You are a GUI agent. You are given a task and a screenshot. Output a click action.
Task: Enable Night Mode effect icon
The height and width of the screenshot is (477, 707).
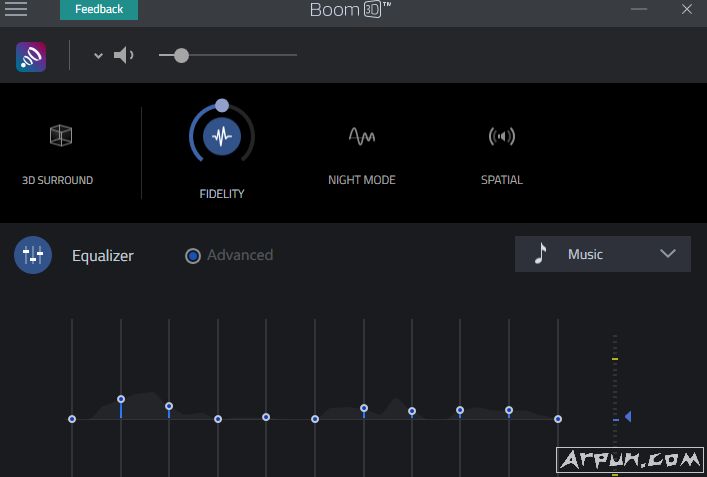coord(361,136)
